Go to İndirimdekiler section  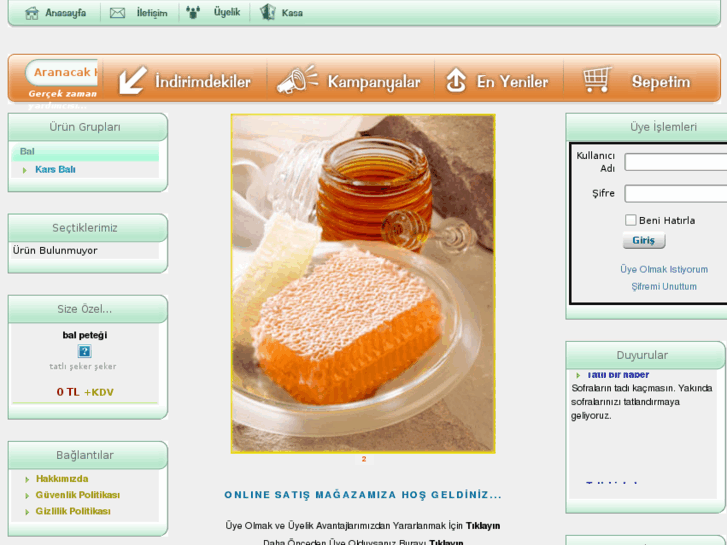click(203, 82)
